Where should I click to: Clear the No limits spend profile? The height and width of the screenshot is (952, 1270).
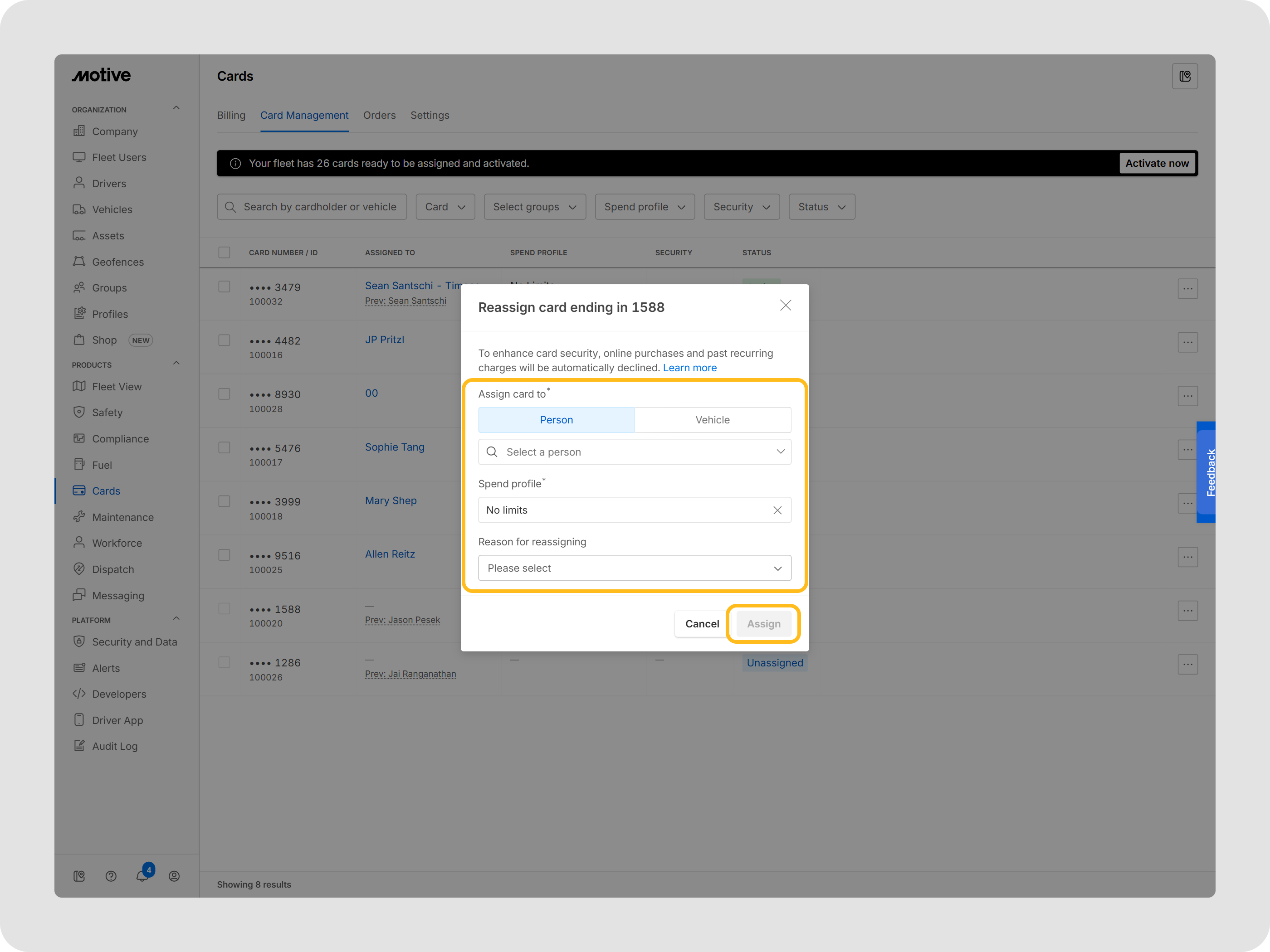tap(778, 510)
